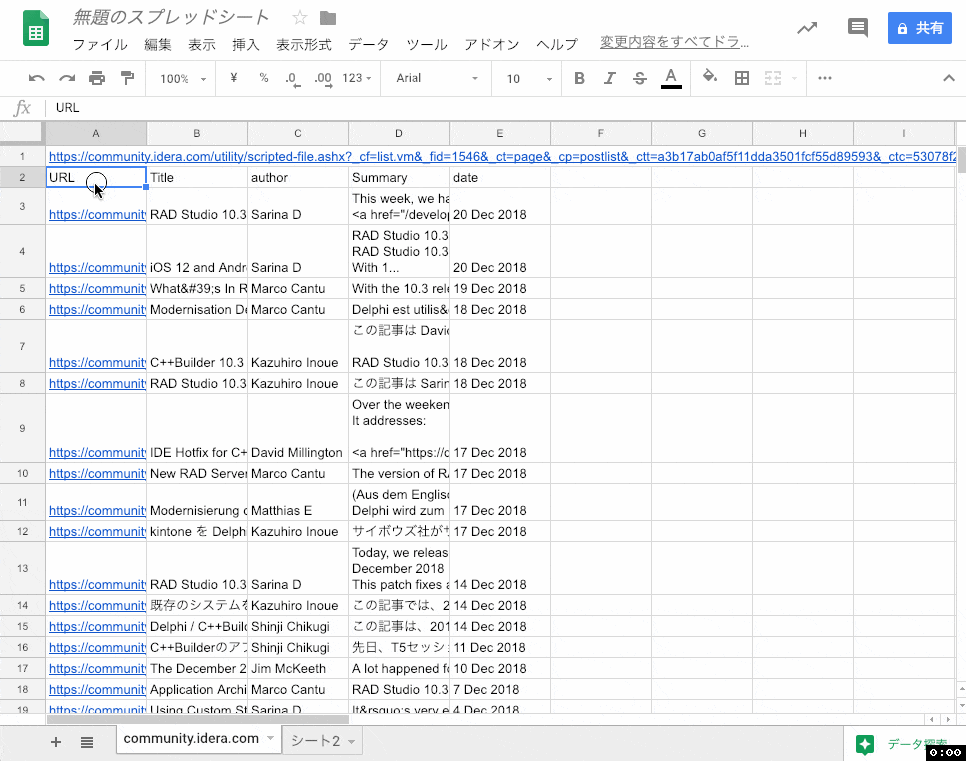
Task: Open the ヘルプ menu
Action: coord(557,44)
